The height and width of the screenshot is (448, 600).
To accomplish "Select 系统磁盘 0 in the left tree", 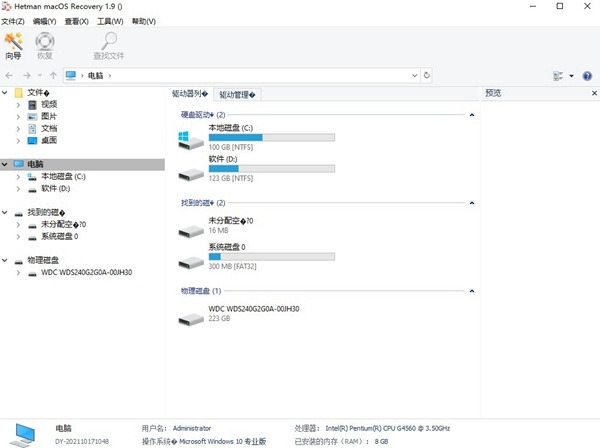I will (60, 236).
